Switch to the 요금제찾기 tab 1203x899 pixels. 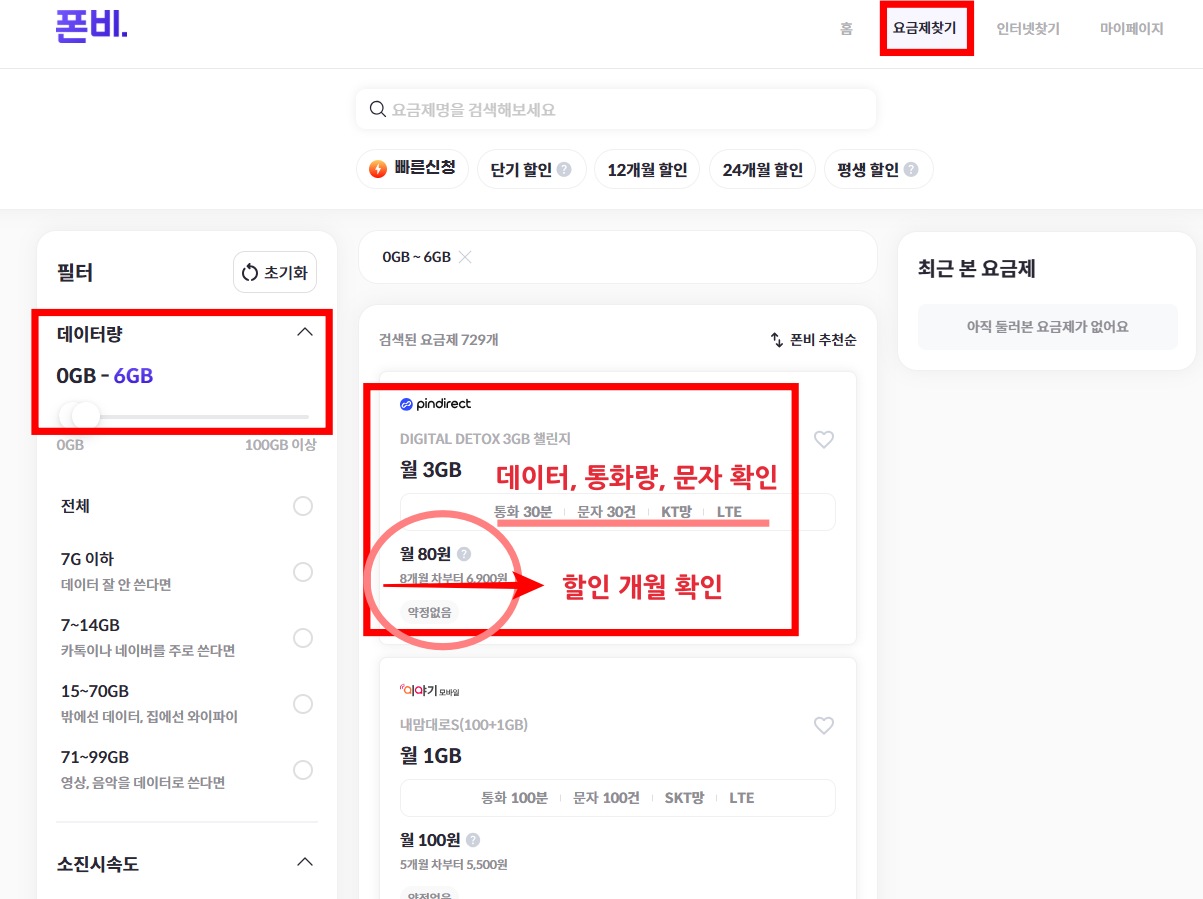(926, 29)
